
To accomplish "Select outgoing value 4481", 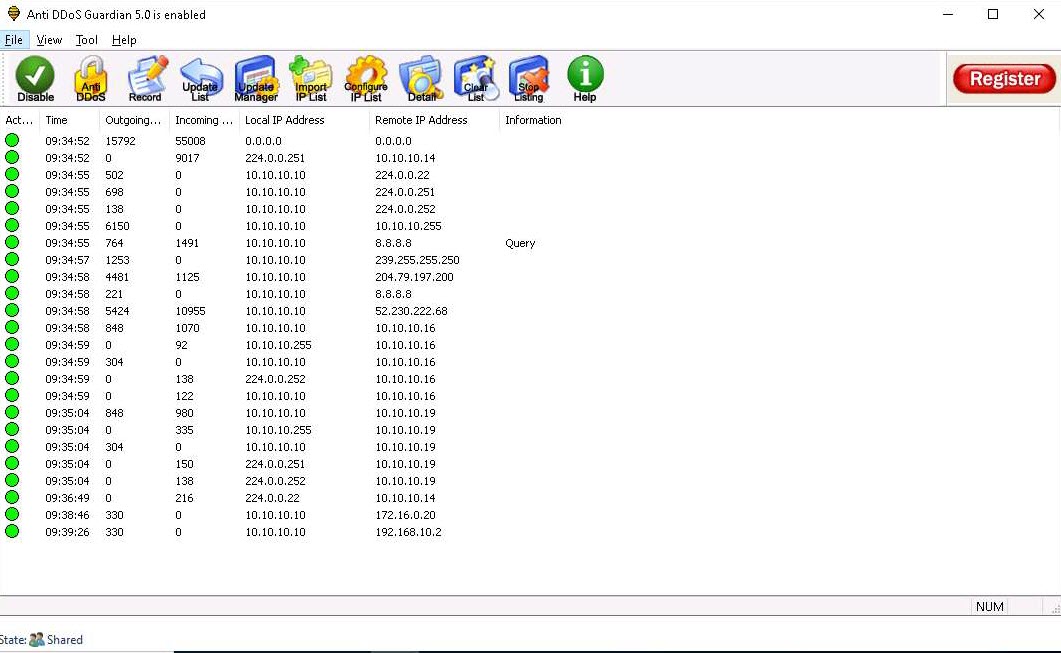I will click(x=117, y=277).
